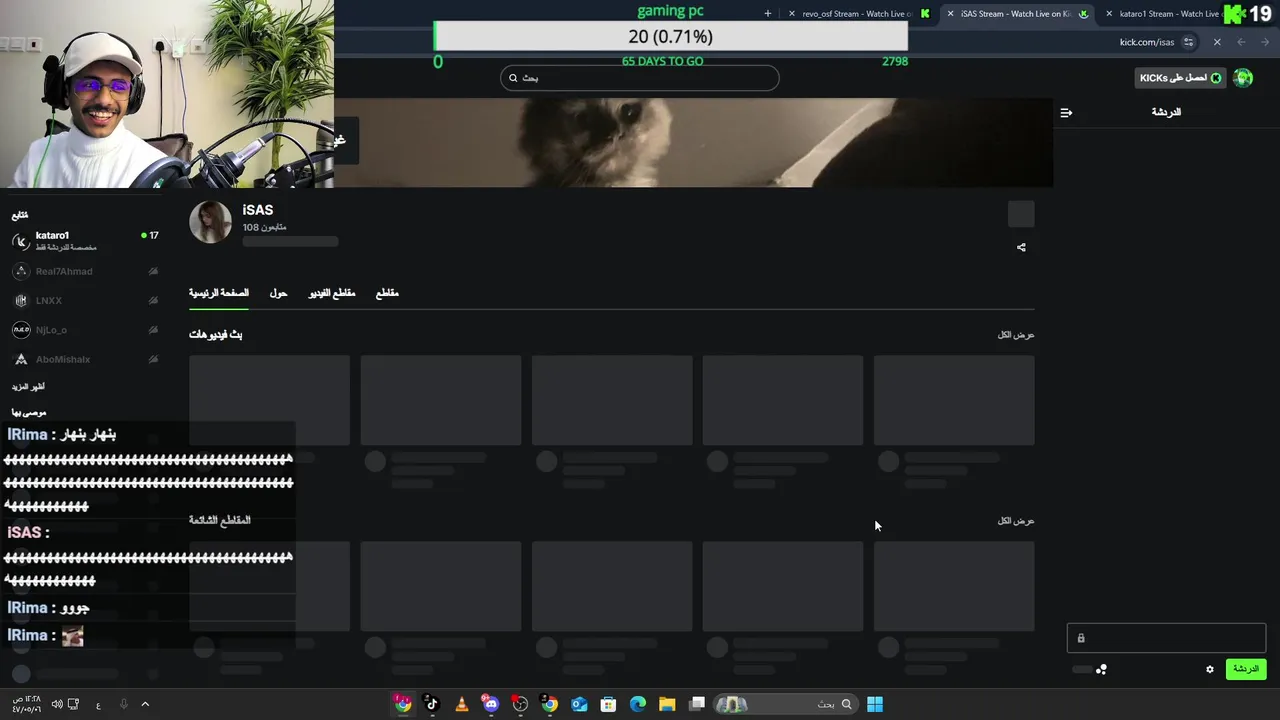Click the Kick search box

pos(640,78)
